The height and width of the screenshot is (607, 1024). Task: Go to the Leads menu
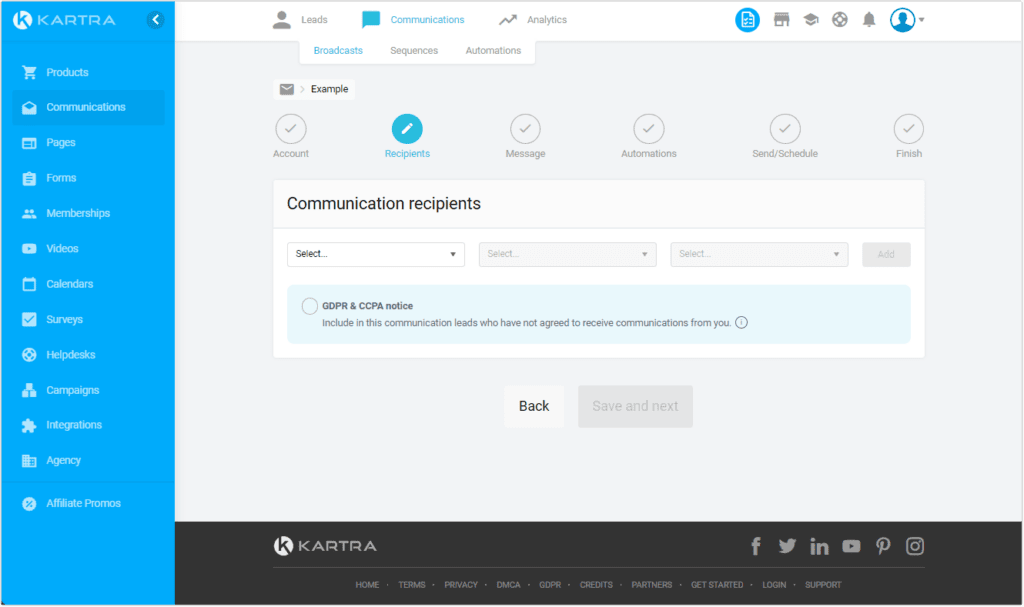(300, 20)
